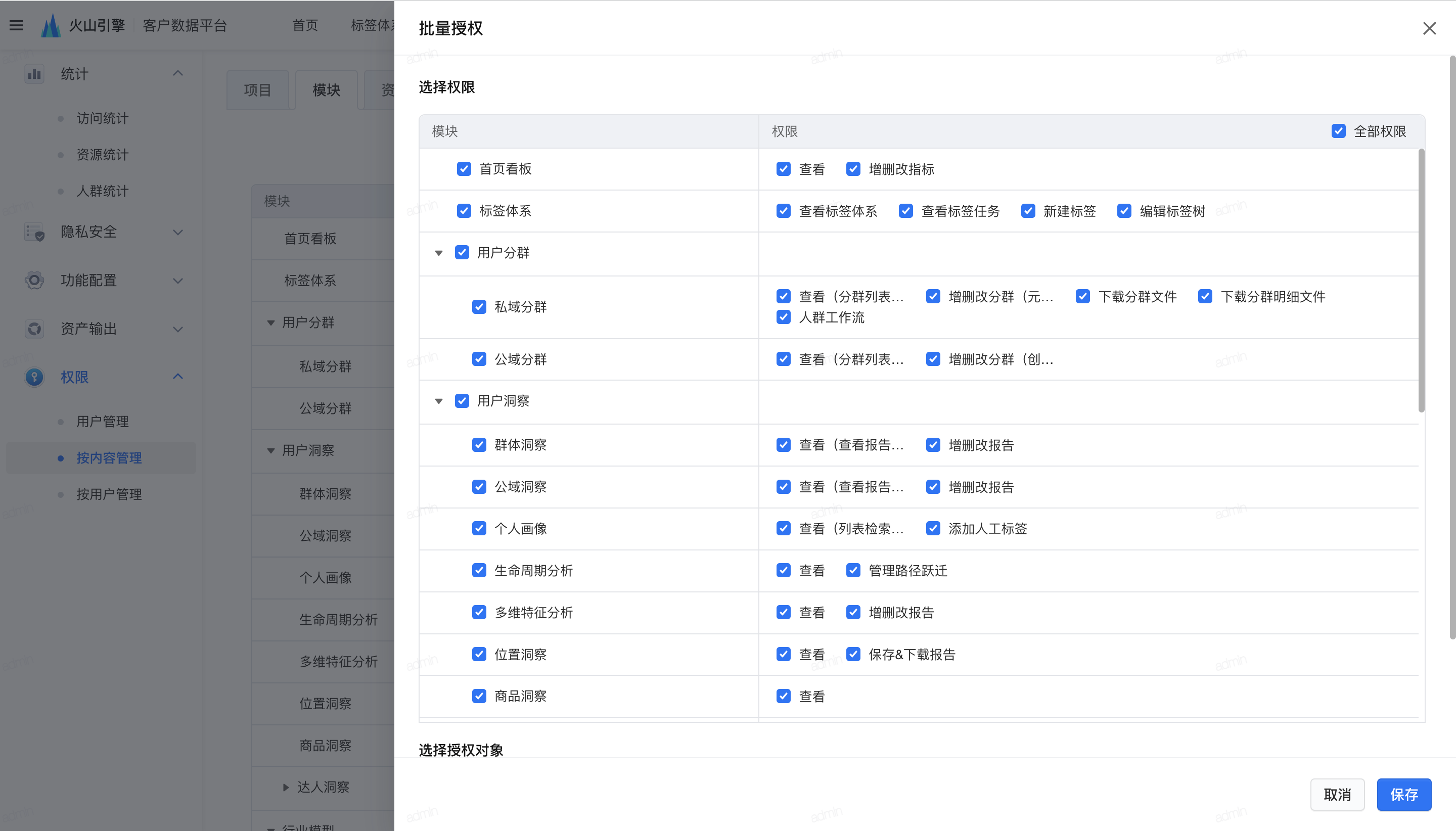Open 按用户管理 in sidebar
Viewport: 1456px width, 831px height.
109,494
